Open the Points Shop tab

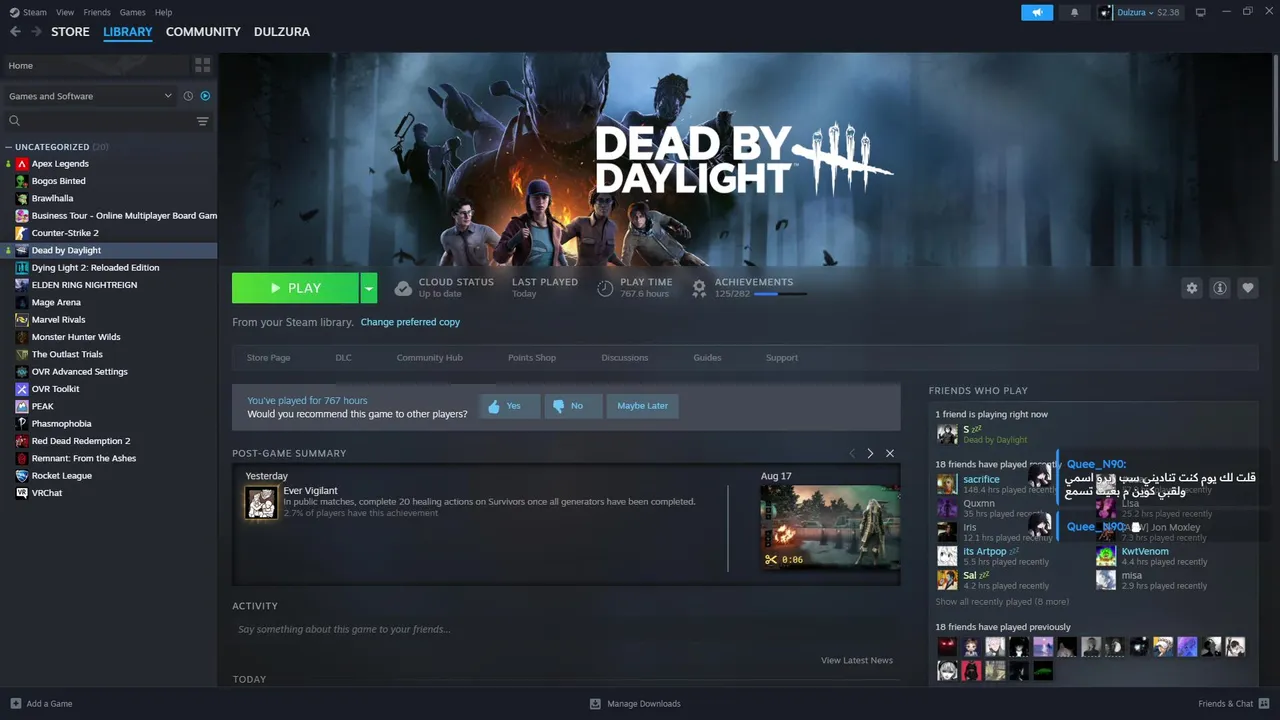(532, 358)
